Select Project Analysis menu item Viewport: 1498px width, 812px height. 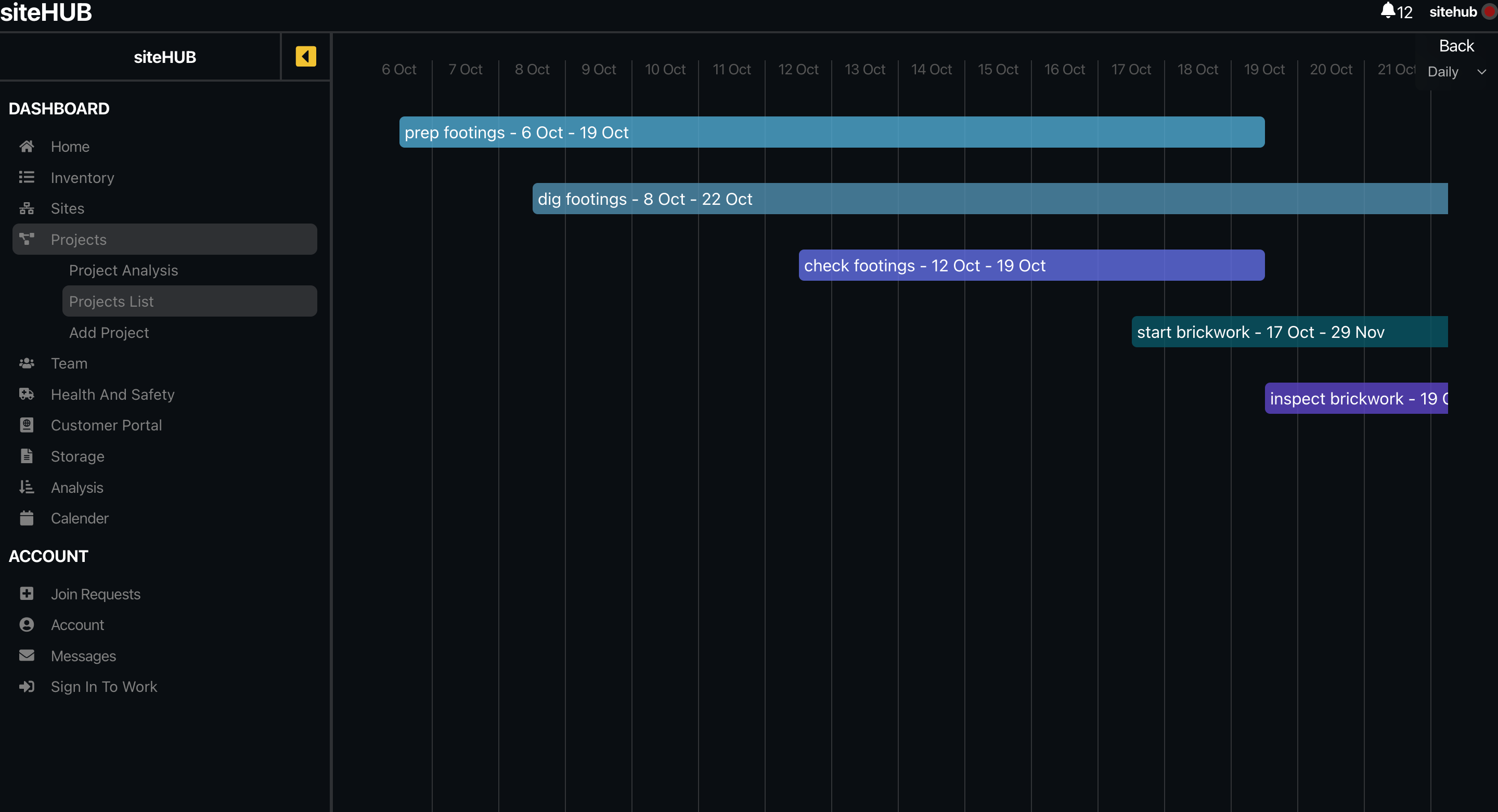(x=123, y=270)
